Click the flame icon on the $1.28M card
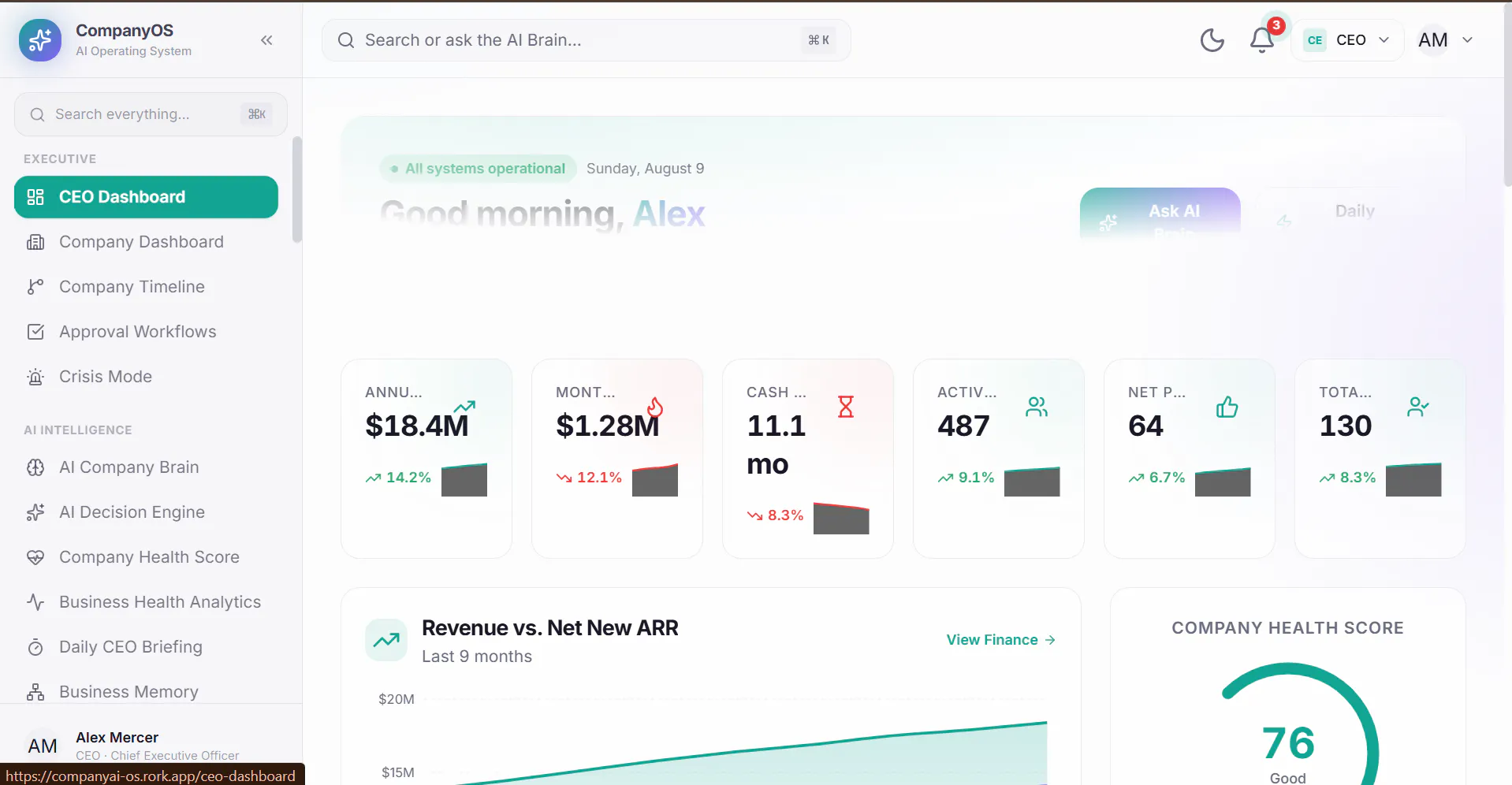The image size is (1512, 785). click(x=655, y=407)
